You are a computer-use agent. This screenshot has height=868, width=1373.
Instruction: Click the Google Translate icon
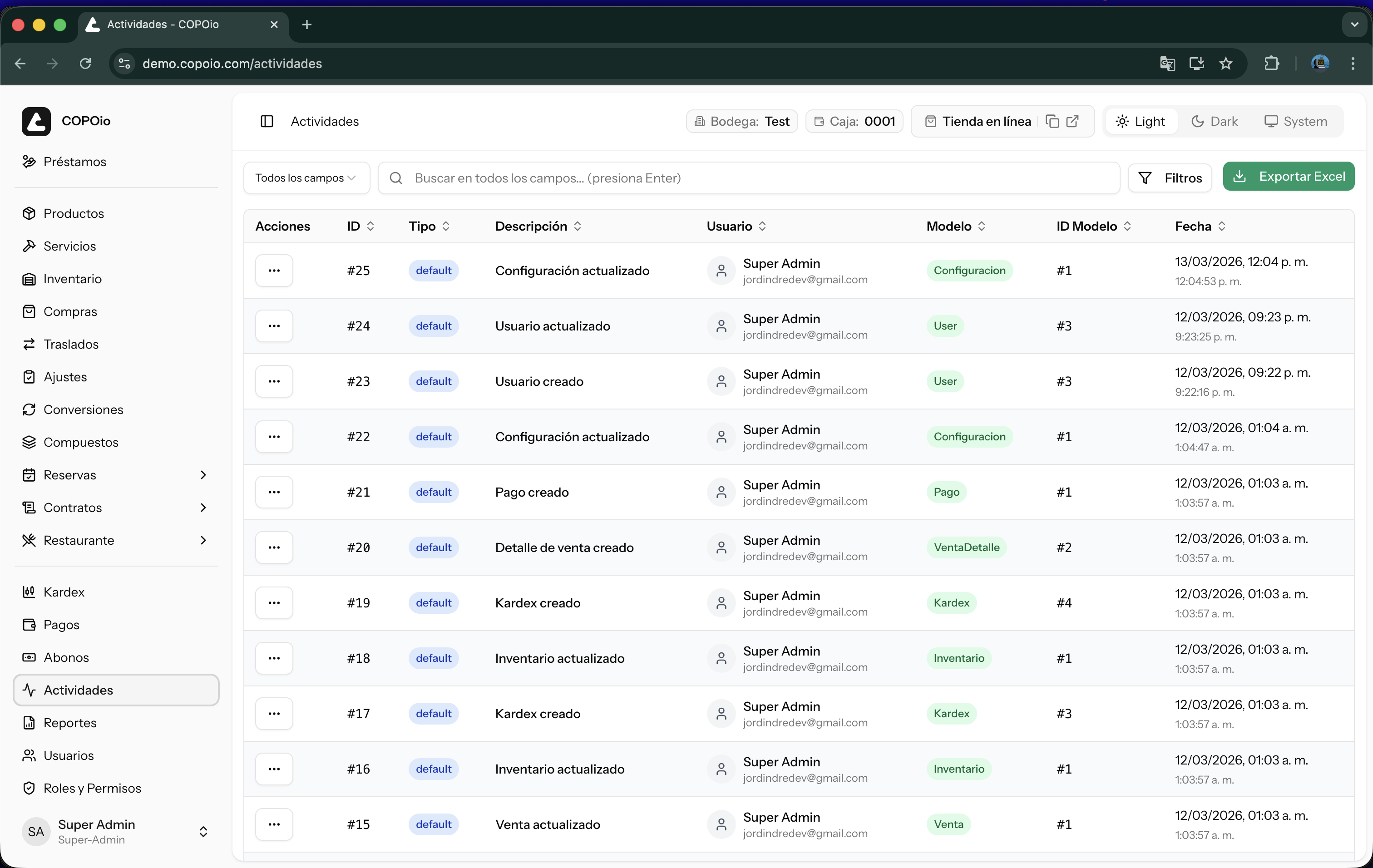click(1167, 63)
